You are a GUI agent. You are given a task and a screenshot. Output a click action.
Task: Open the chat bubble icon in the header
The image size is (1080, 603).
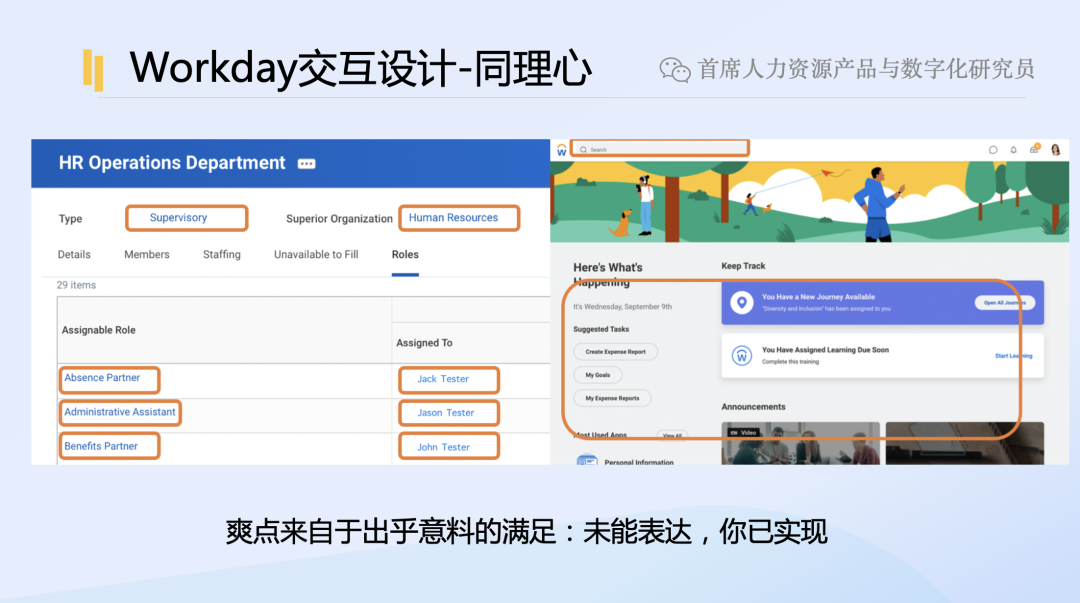[993, 150]
